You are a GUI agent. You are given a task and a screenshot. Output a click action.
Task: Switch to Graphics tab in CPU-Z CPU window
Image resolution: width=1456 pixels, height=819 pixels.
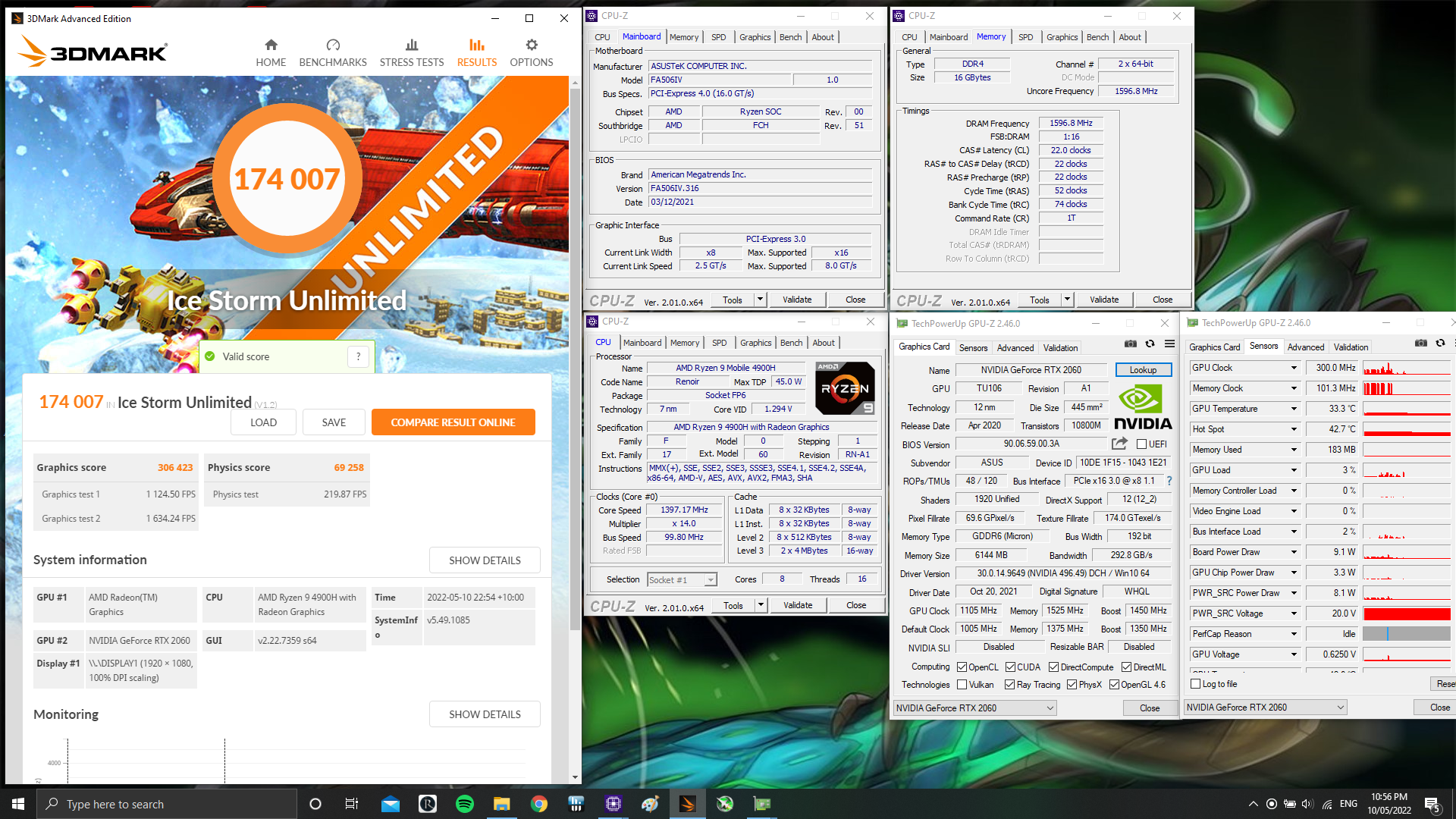click(x=755, y=343)
